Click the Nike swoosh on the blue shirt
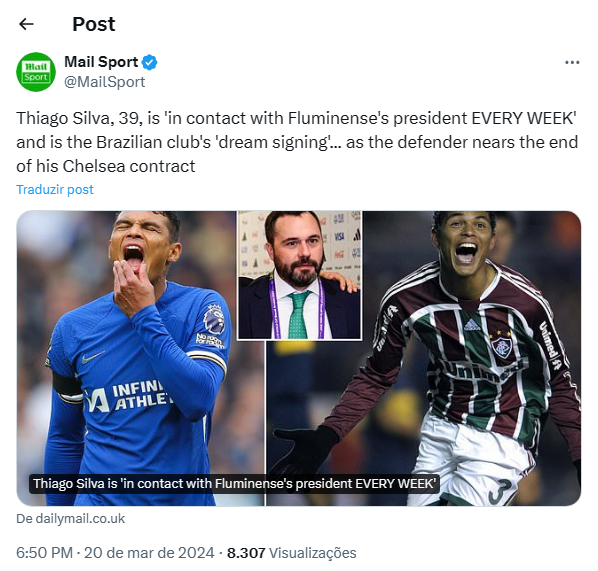Screen dimensions: 598x571 pos(93,357)
